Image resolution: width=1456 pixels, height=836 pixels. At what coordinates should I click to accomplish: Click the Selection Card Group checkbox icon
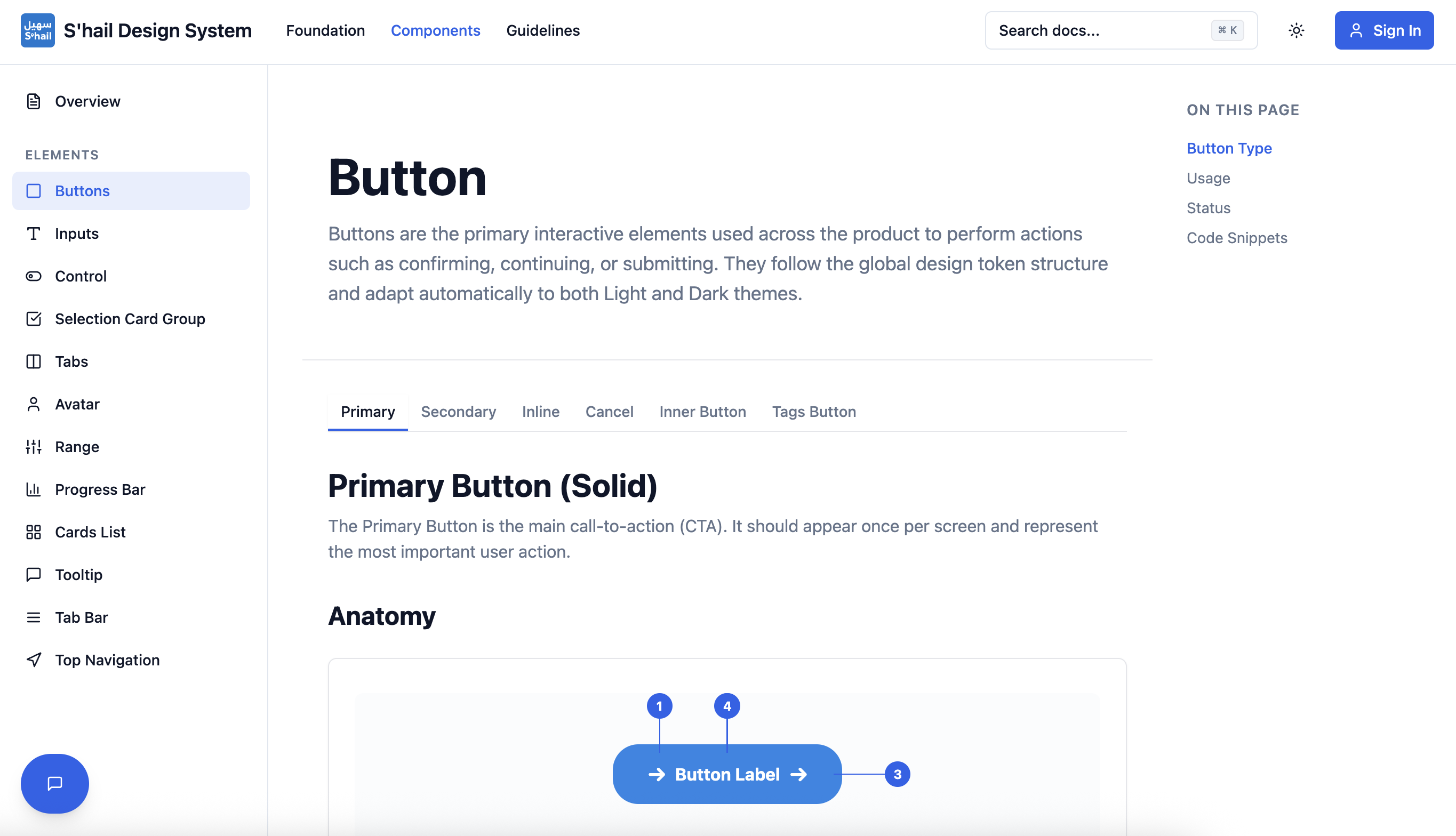pos(33,319)
